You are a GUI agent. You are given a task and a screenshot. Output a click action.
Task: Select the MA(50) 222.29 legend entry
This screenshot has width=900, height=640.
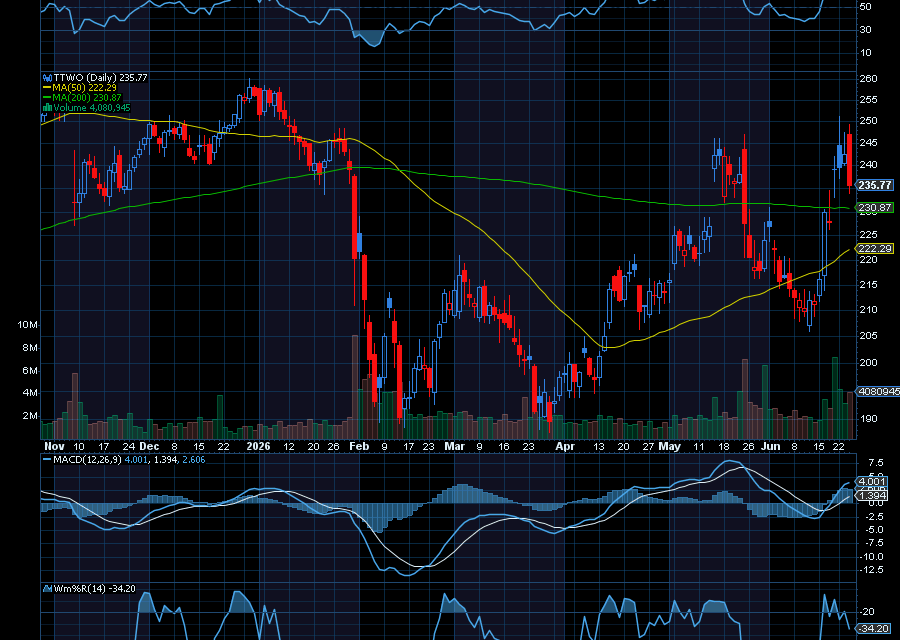pos(80,88)
